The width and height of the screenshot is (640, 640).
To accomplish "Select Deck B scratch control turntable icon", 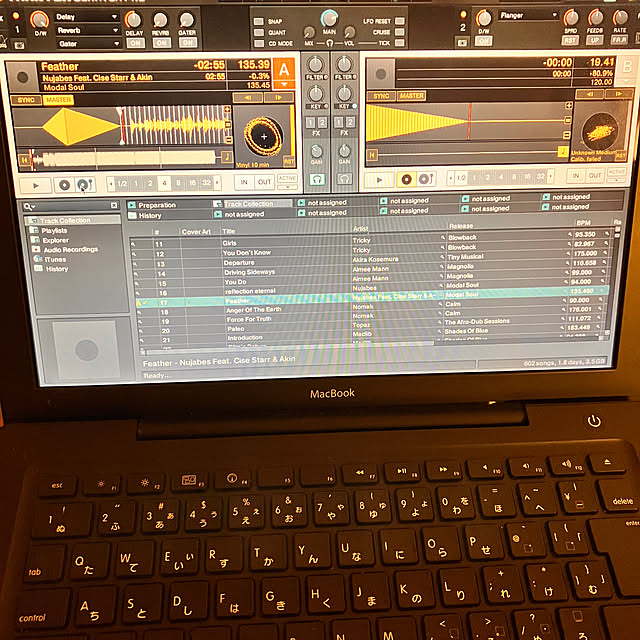I will [x=426, y=179].
